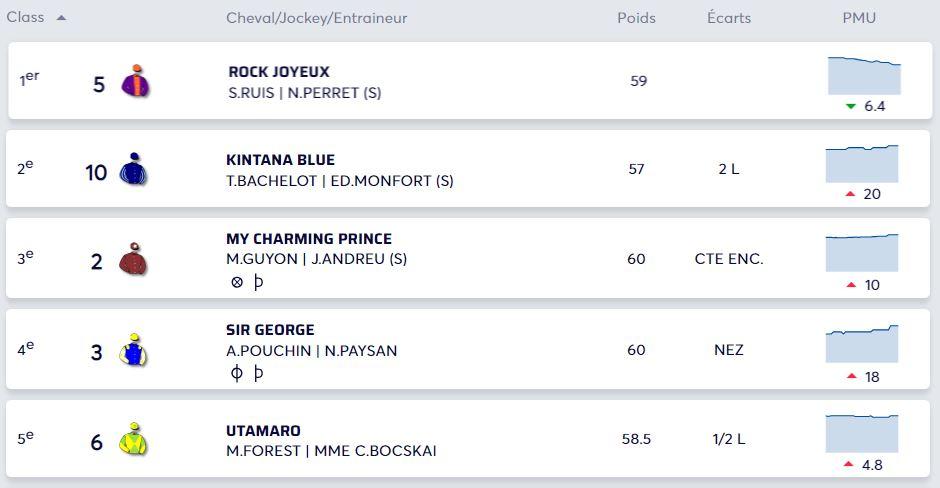
Task: Click the crossed-circle equipment icon for My Charming Prince
Action: pyautogui.click(x=237, y=282)
